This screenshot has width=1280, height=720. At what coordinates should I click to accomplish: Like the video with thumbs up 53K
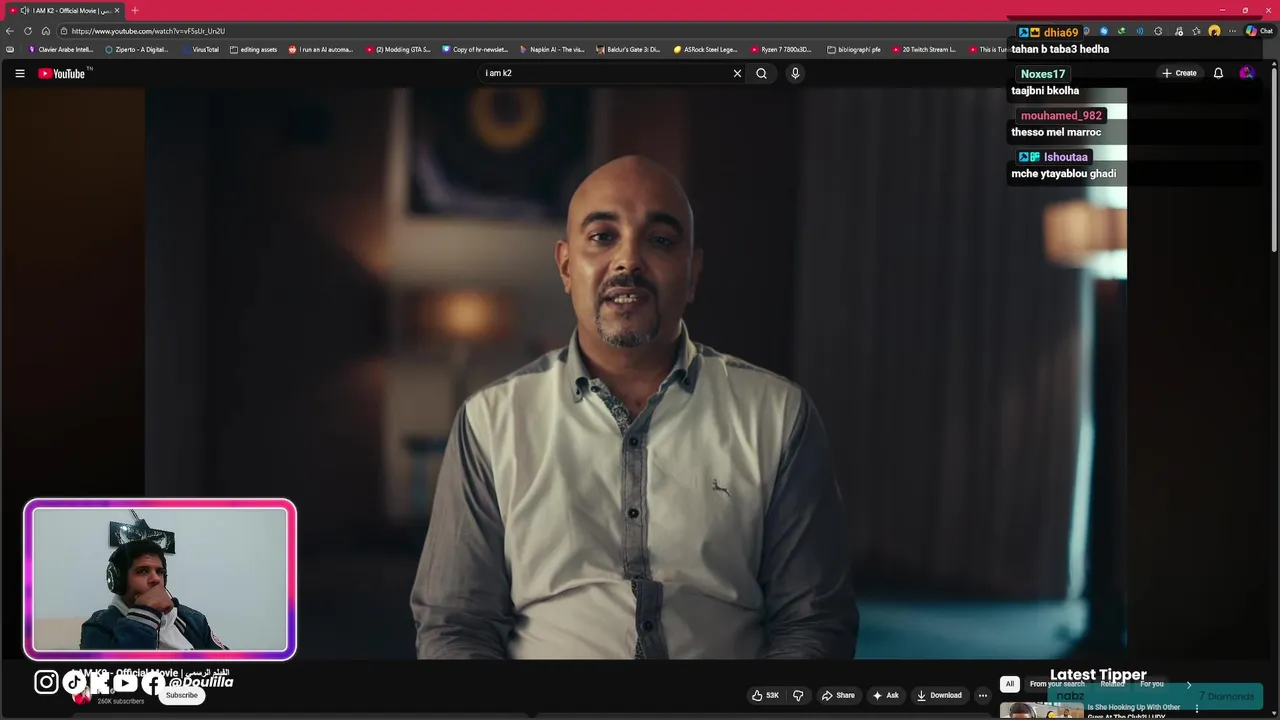(765, 695)
